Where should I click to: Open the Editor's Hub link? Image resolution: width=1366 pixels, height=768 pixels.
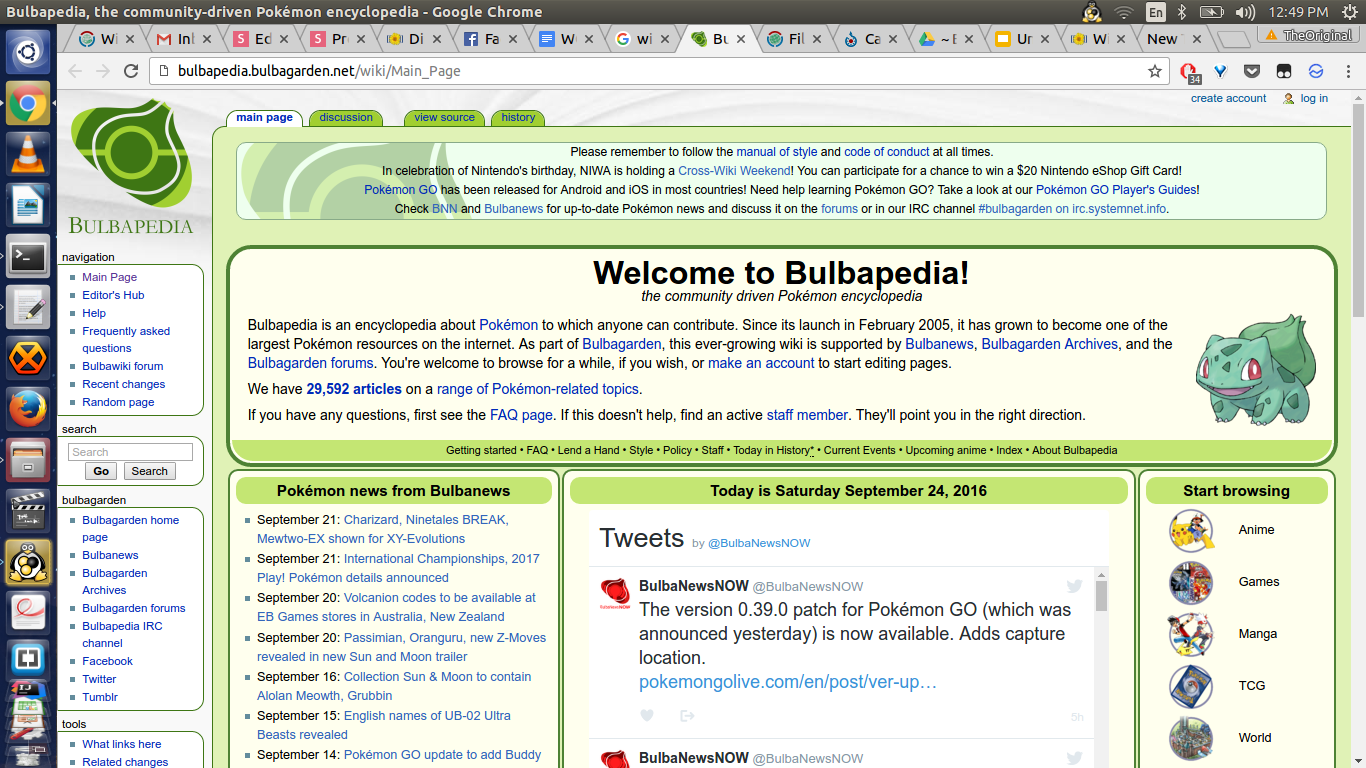[113, 295]
